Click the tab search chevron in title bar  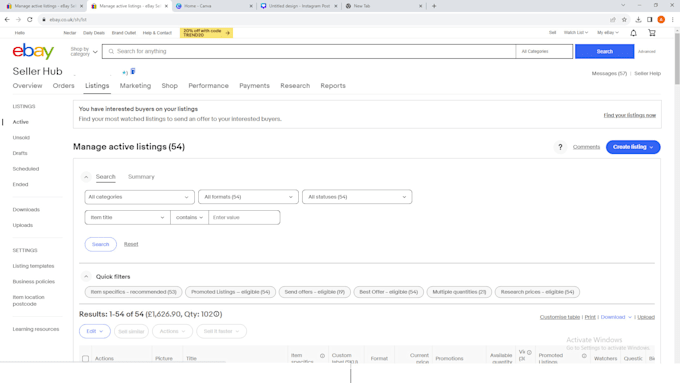[623, 6]
